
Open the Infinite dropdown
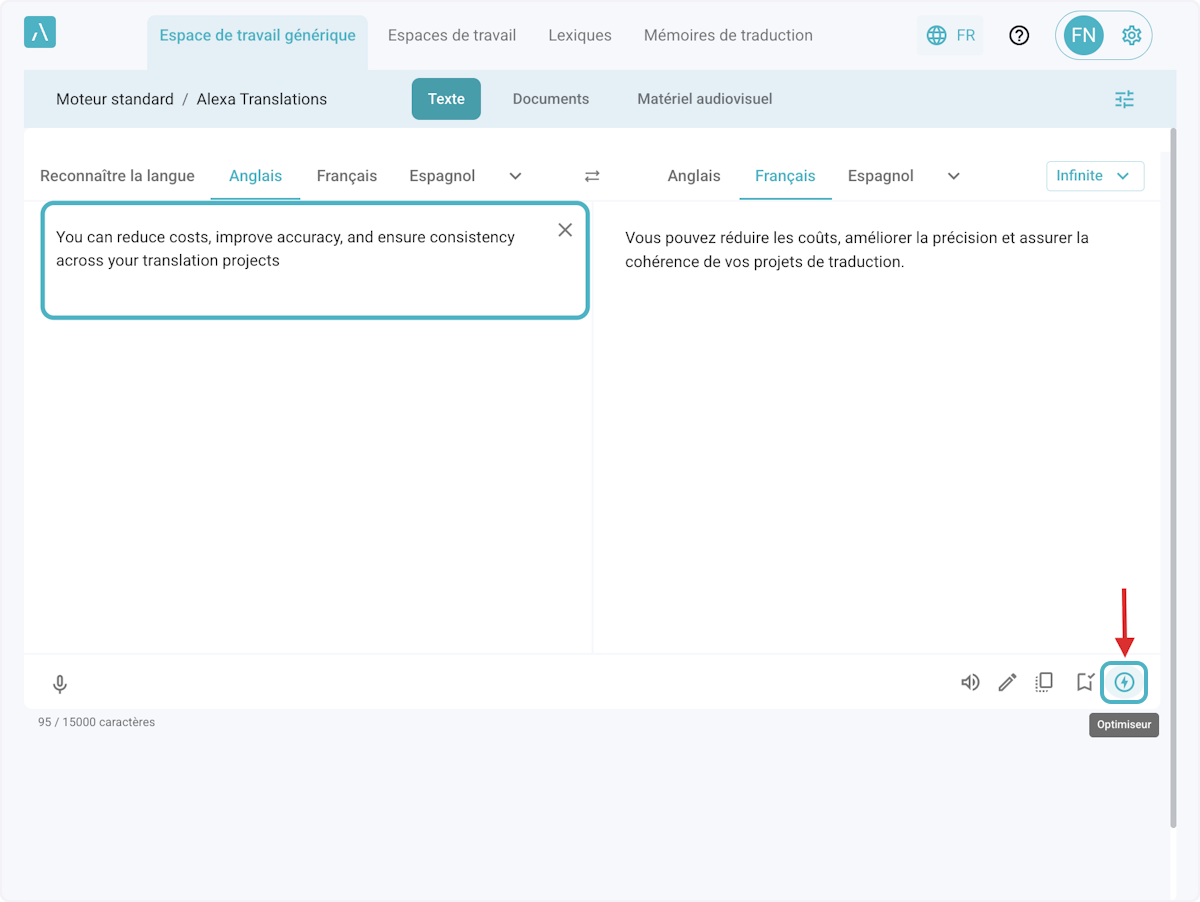pyautogui.click(x=1094, y=176)
